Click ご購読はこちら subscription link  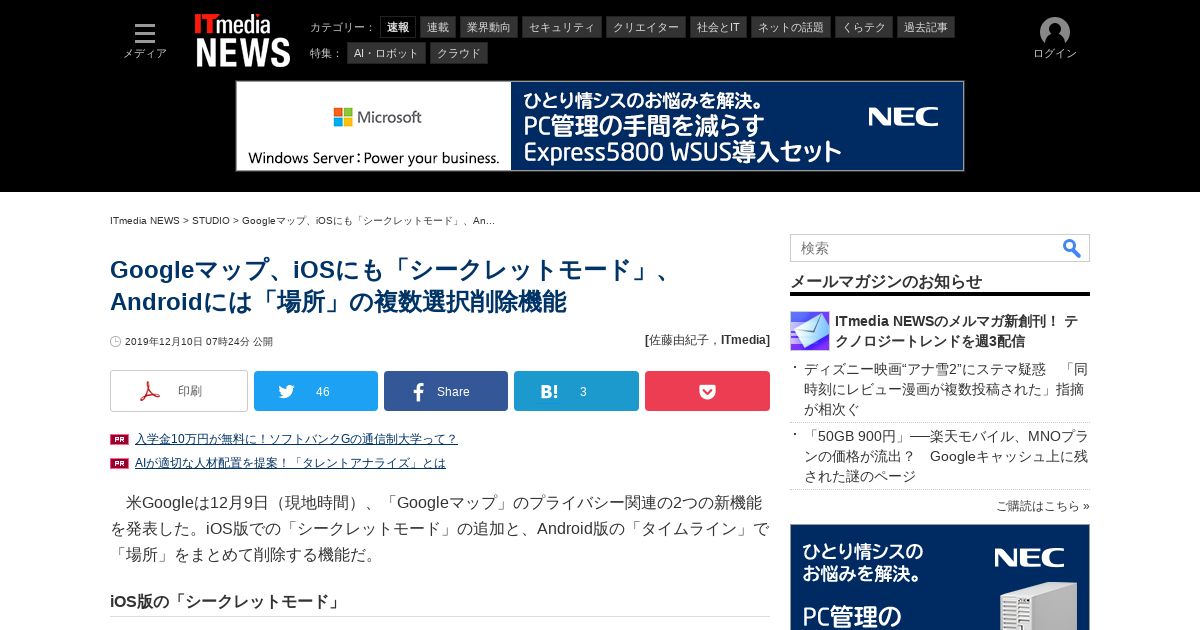tap(1043, 506)
